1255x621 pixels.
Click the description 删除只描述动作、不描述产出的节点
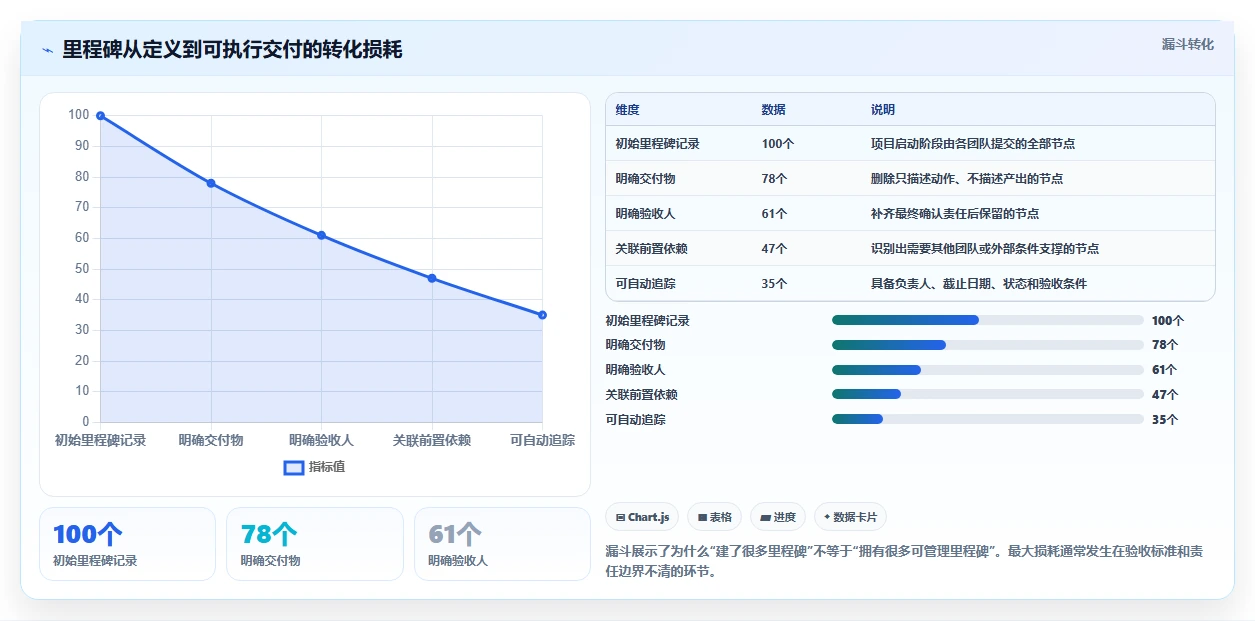tap(967, 179)
